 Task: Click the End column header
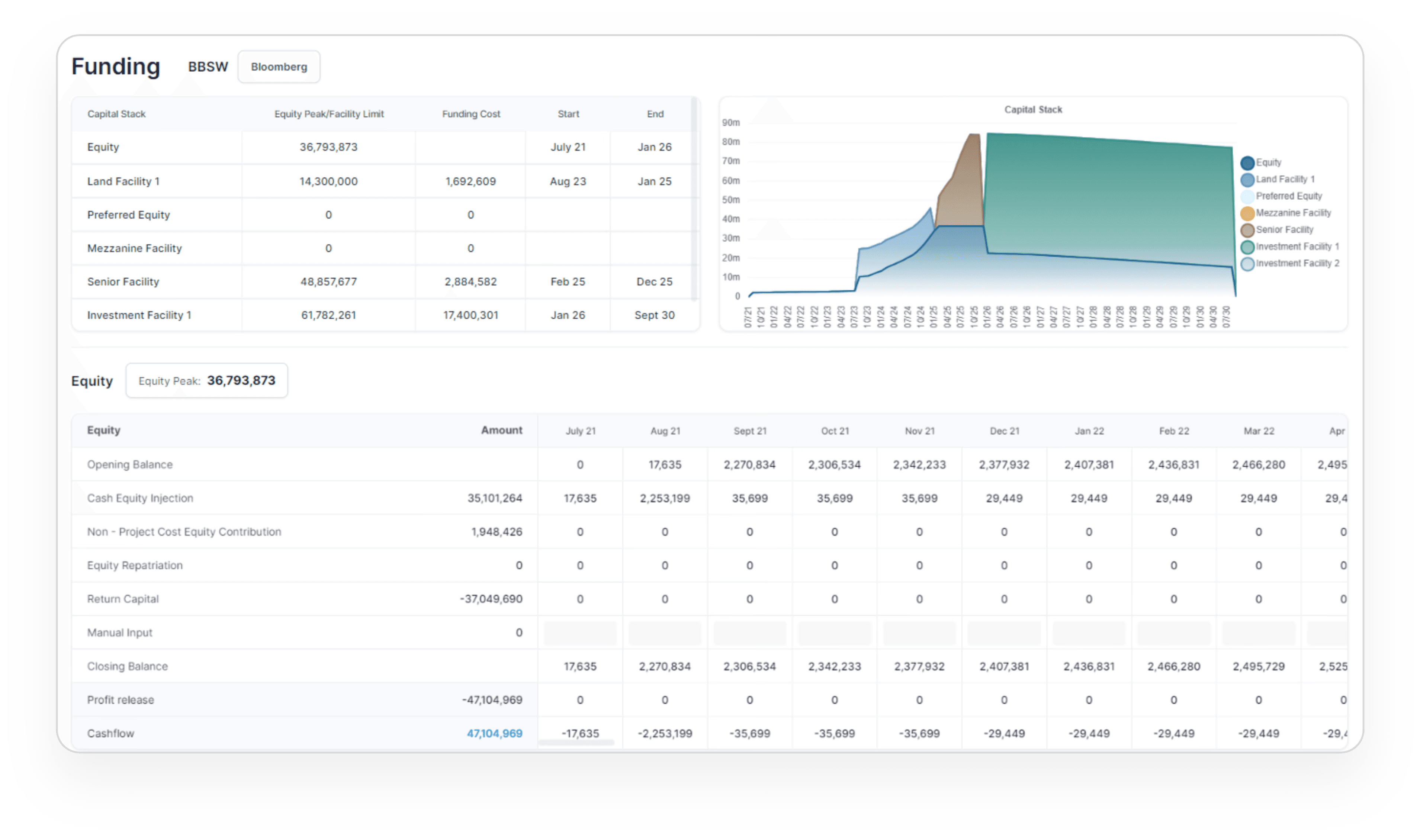click(x=655, y=114)
